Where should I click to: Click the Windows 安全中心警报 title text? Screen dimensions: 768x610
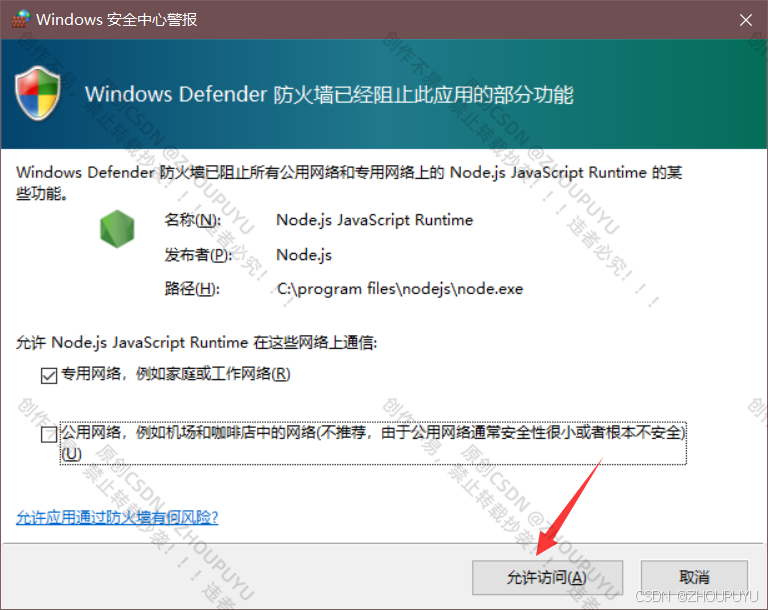(117, 20)
